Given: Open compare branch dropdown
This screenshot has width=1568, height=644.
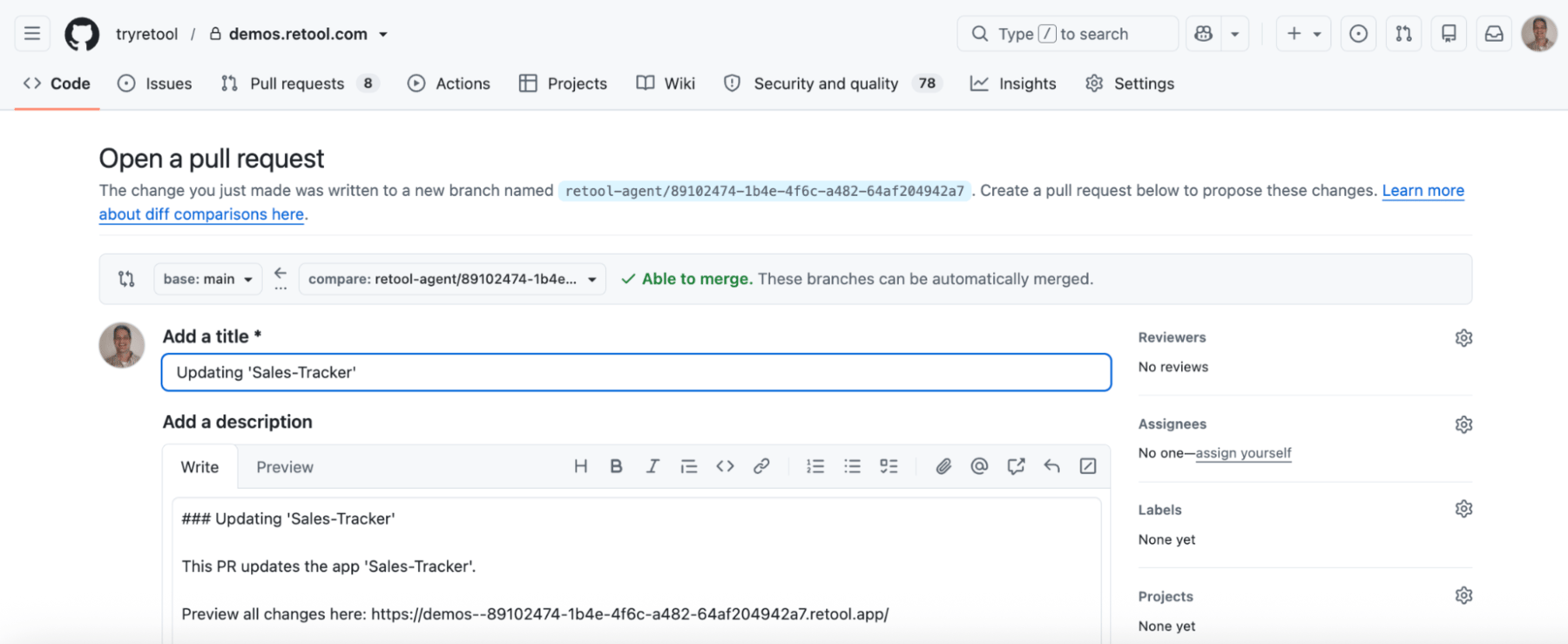Looking at the screenshot, I should tap(452, 279).
